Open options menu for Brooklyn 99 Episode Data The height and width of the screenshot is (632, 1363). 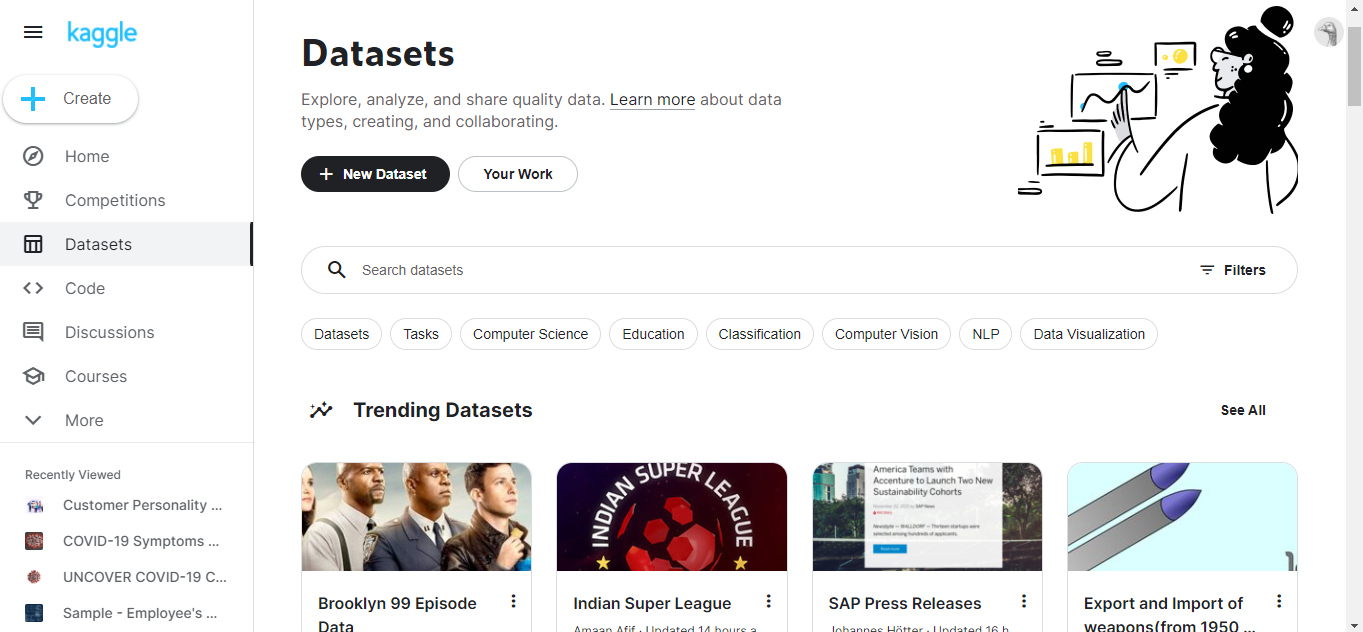(513, 601)
